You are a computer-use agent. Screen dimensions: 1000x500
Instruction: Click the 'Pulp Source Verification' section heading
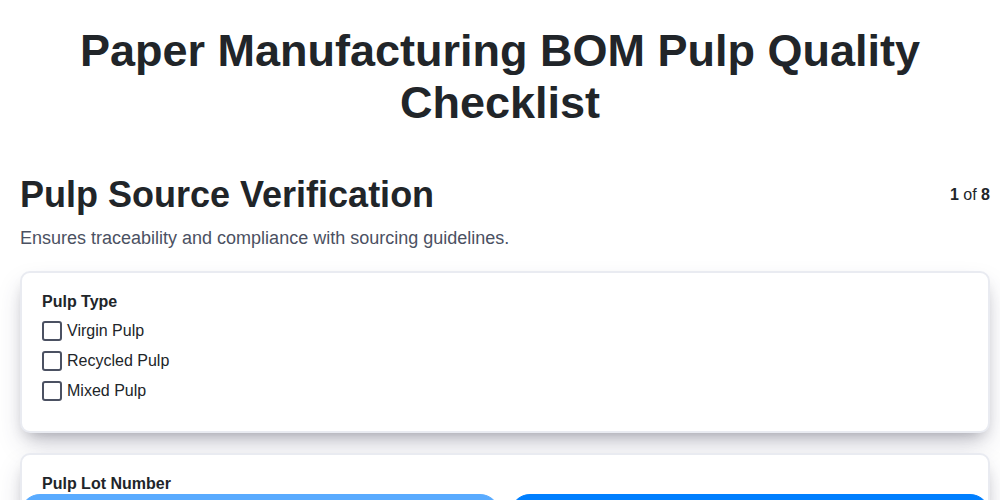(227, 195)
